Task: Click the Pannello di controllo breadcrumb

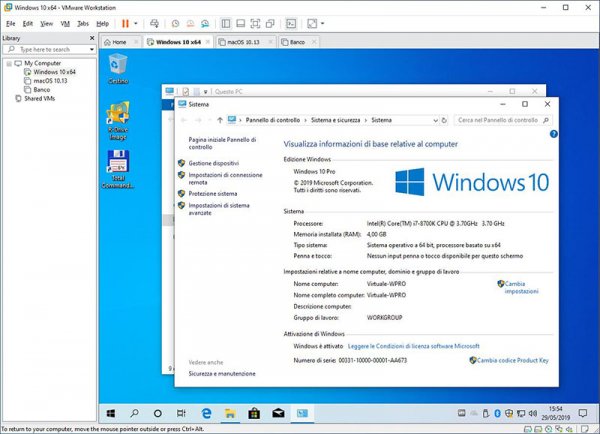Action: click(273, 120)
